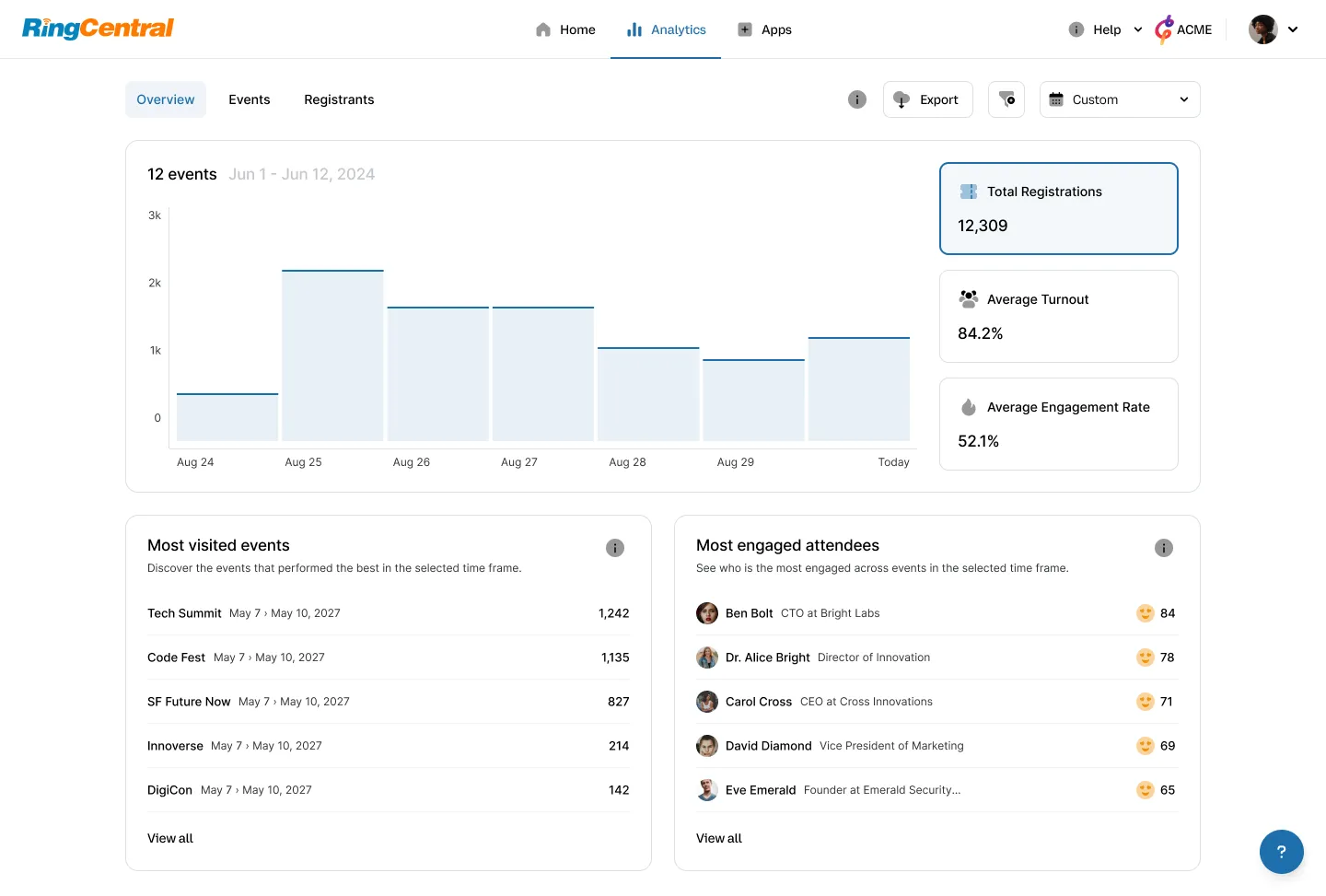
Task: Click Ben Bolt's avatar photo
Action: click(x=707, y=613)
